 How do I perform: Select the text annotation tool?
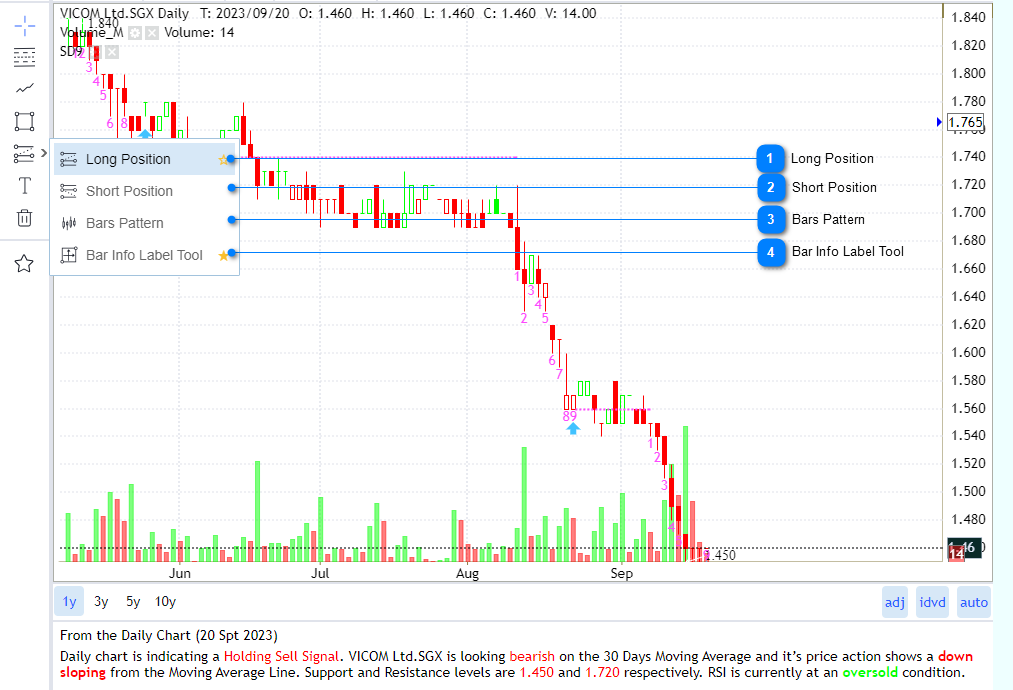tap(25, 185)
